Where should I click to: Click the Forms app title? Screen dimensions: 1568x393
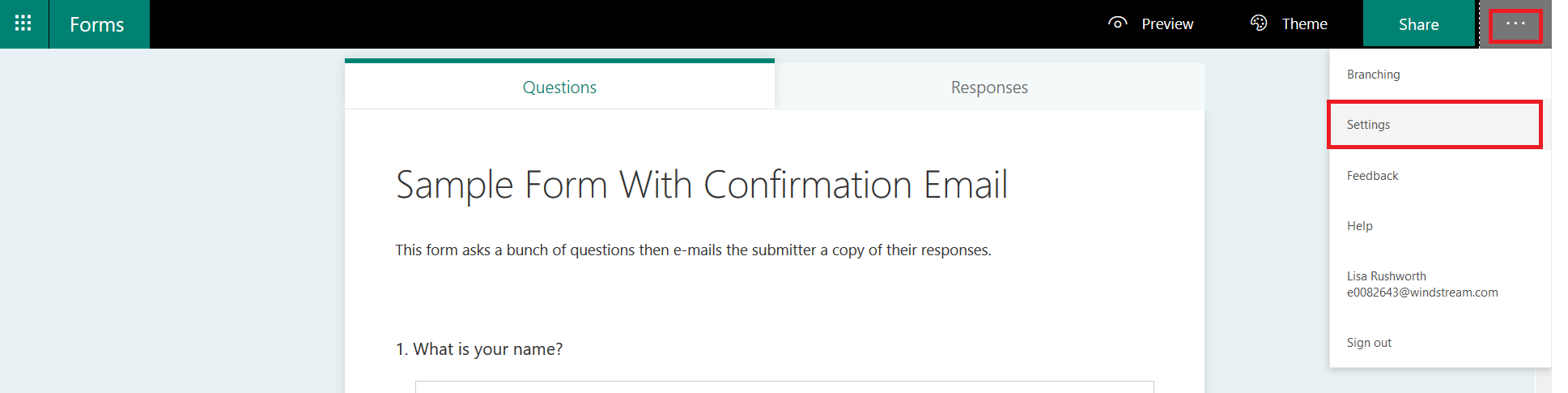pos(97,24)
